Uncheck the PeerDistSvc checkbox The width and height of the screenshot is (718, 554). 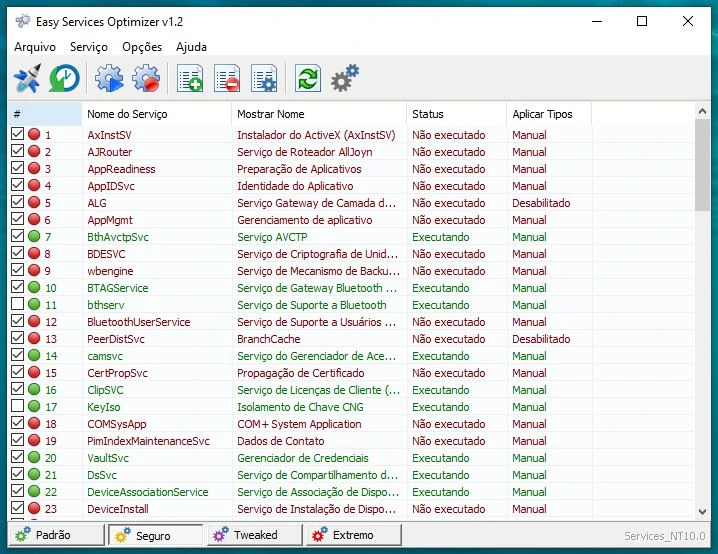[17, 338]
